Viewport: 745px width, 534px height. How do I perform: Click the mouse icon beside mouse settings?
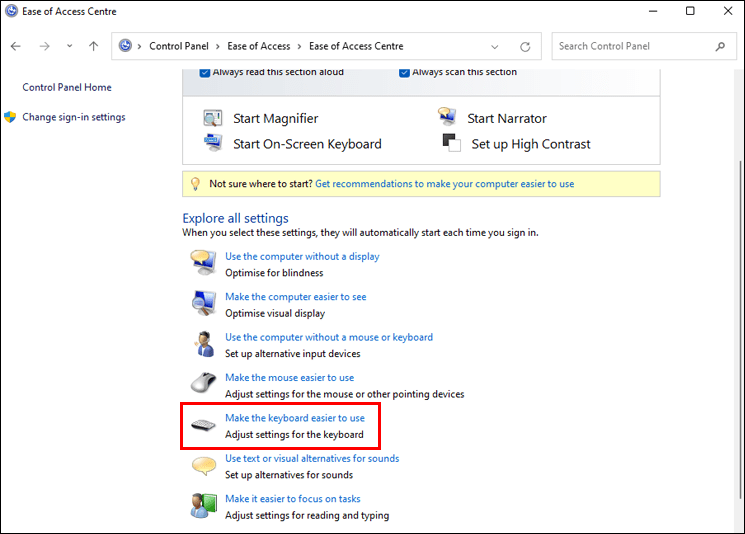point(203,385)
